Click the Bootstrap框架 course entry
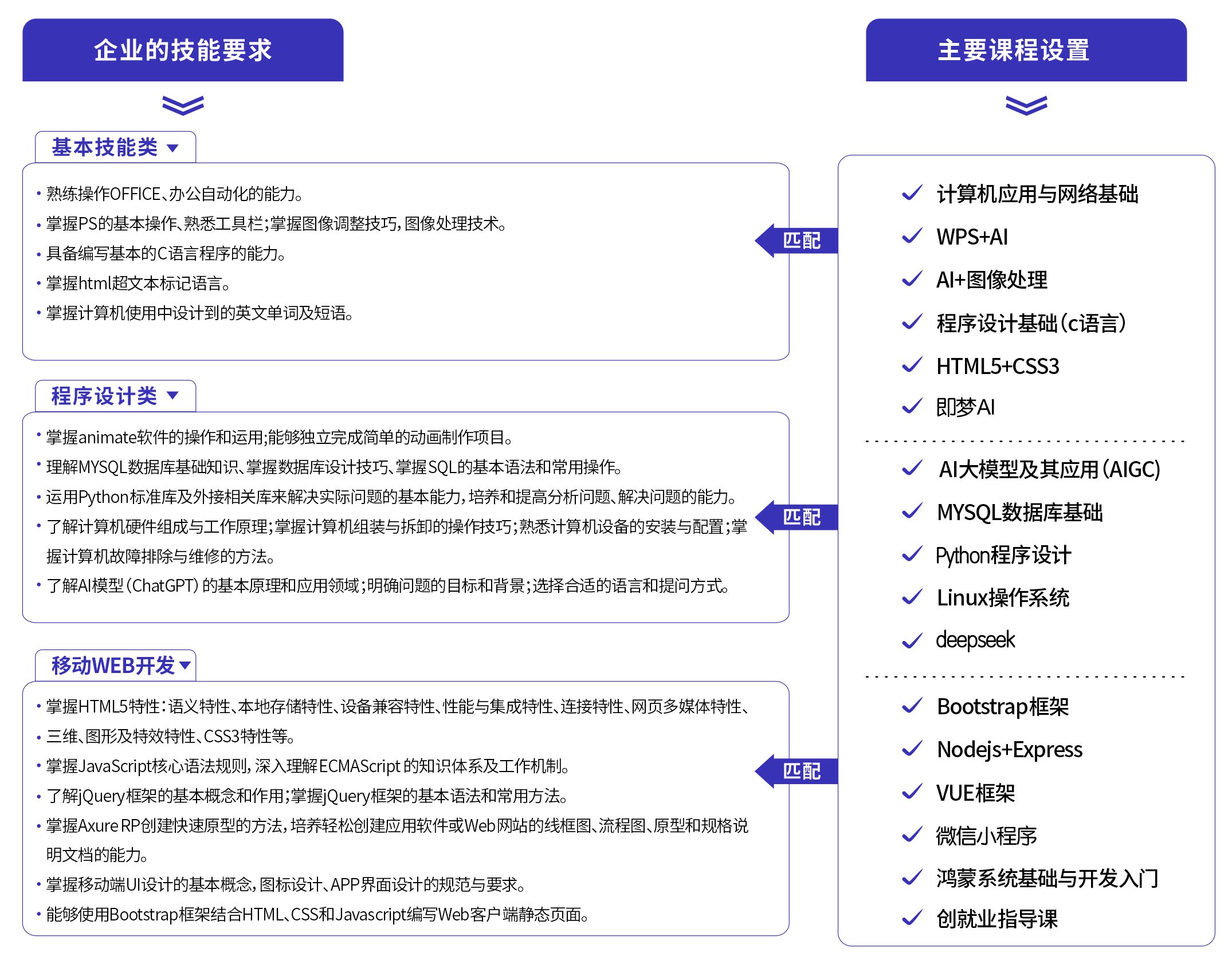 (x=1002, y=707)
